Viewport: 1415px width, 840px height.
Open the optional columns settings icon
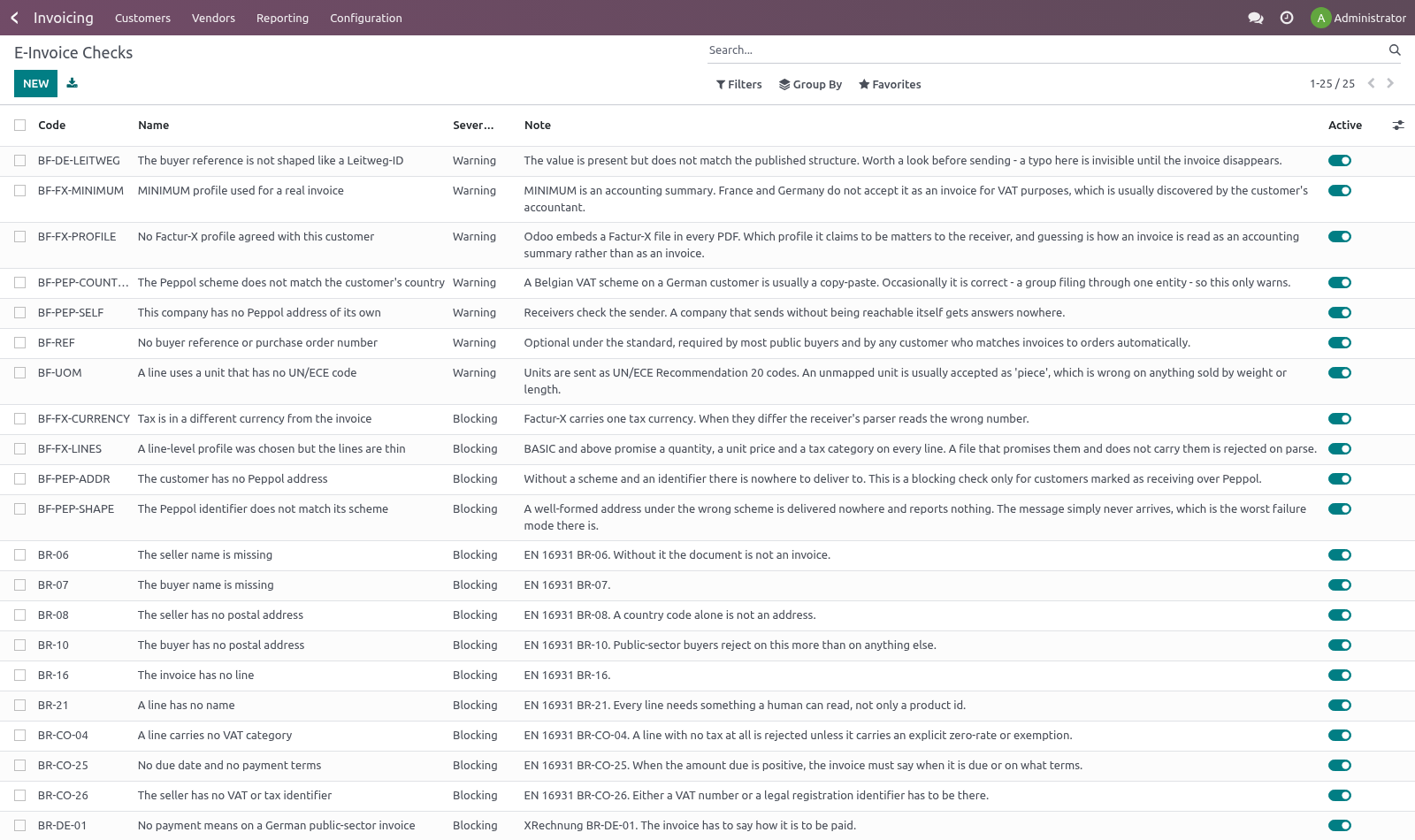1398,126
